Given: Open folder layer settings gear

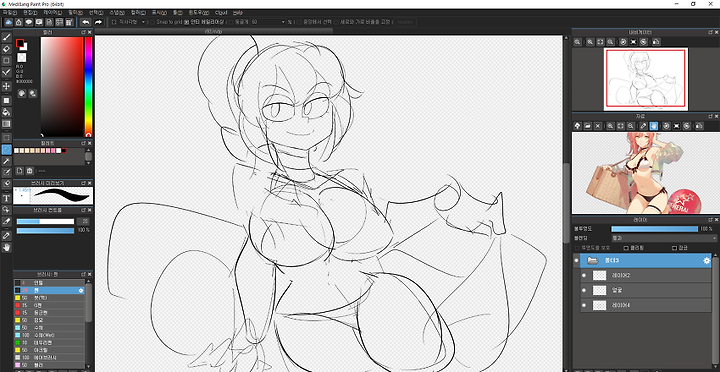Looking at the screenshot, I should tap(707, 261).
